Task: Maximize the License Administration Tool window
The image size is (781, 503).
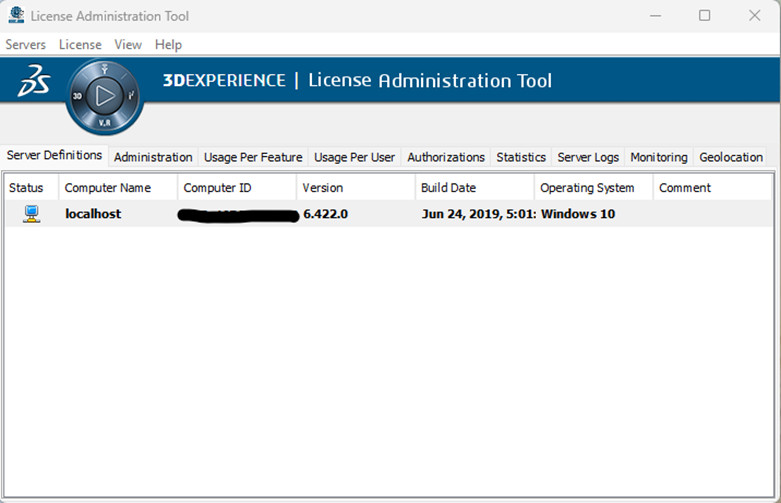Action: (x=704, y=16)
